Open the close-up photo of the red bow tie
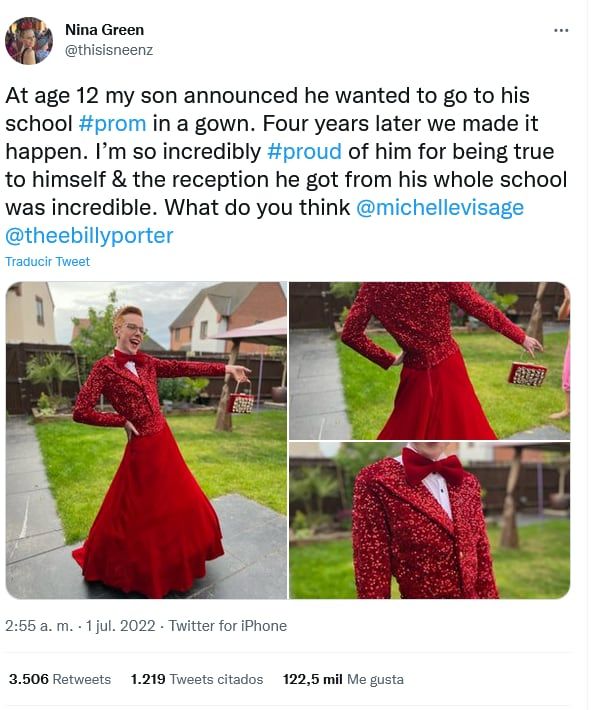Screen dimensions: 592x710 click(429, 521)
